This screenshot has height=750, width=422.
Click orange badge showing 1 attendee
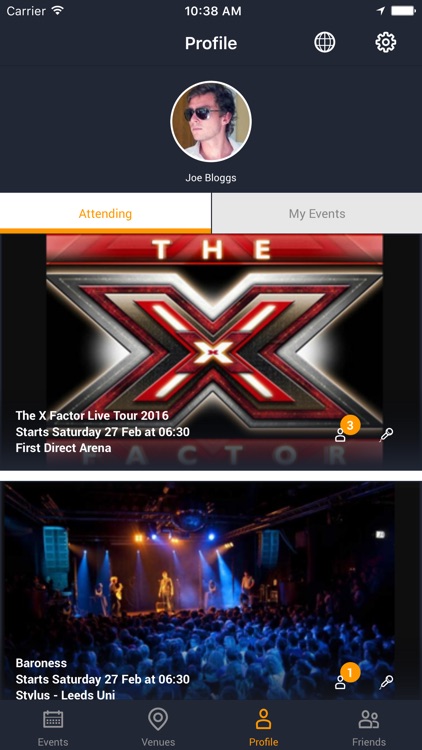click(x=350, y=673)
